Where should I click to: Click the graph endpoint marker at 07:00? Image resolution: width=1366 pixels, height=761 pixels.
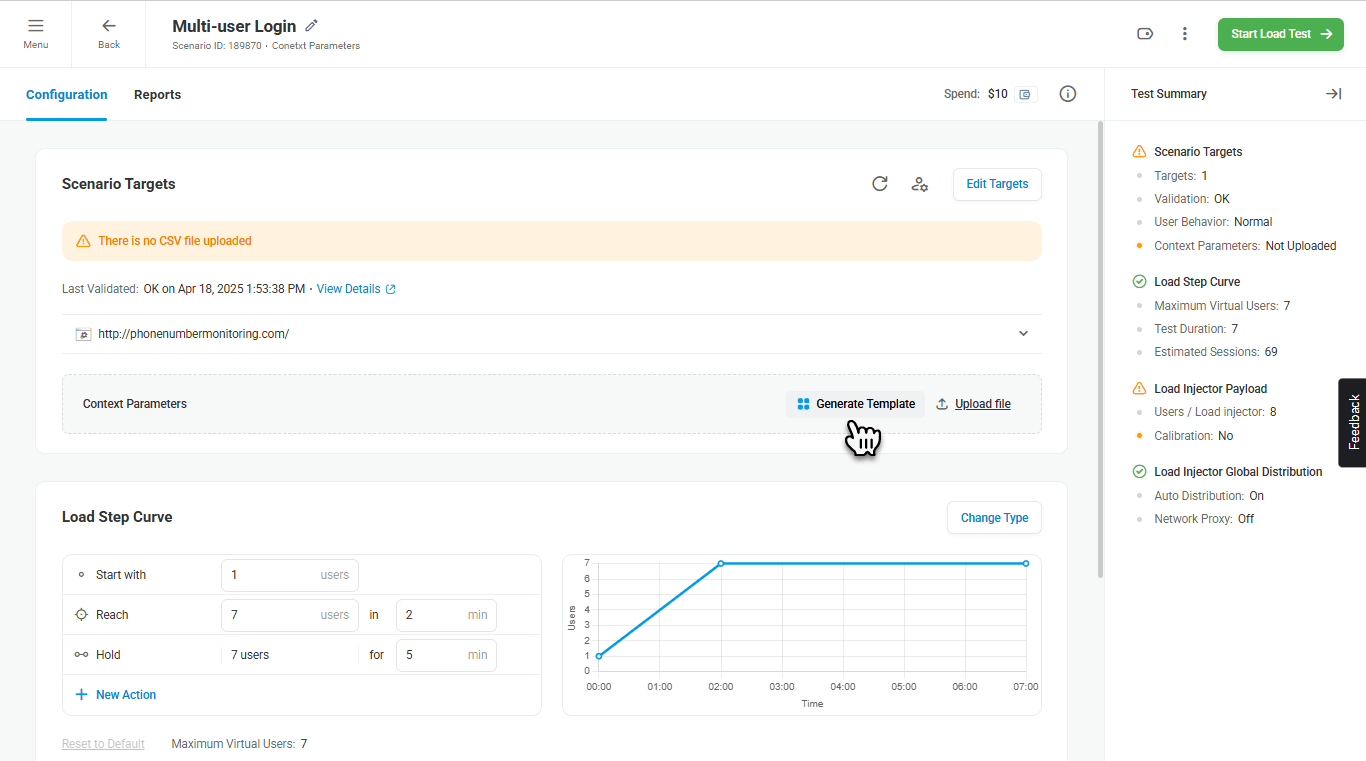(x=1026, y=564)
